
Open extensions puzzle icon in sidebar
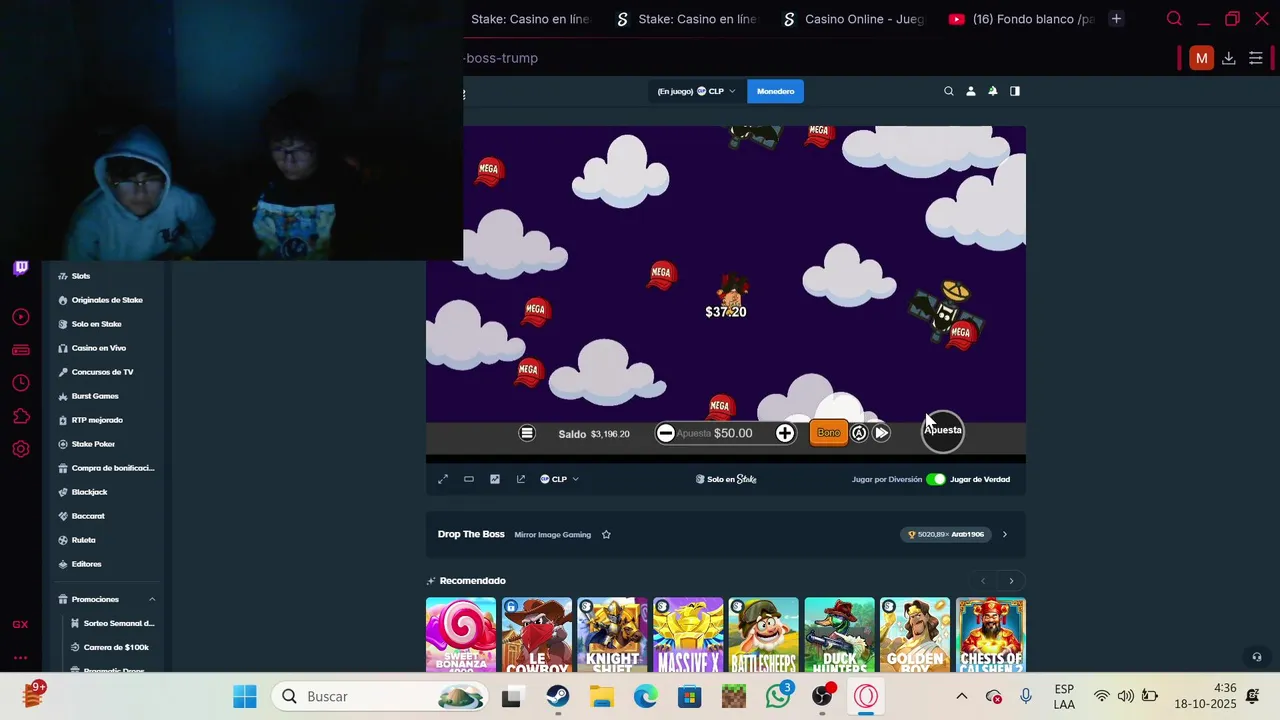[20, 416]
